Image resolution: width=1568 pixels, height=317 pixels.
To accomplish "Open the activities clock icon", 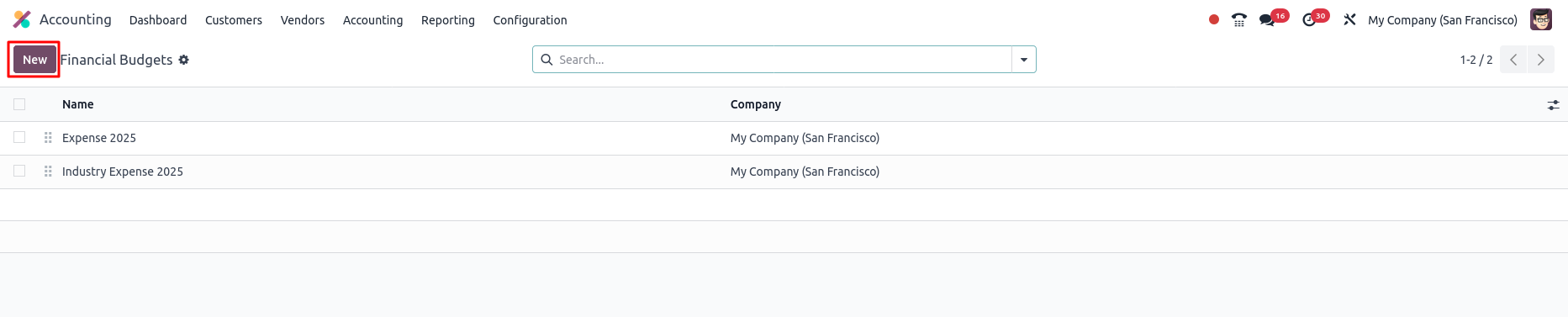I will [1309, 20].
